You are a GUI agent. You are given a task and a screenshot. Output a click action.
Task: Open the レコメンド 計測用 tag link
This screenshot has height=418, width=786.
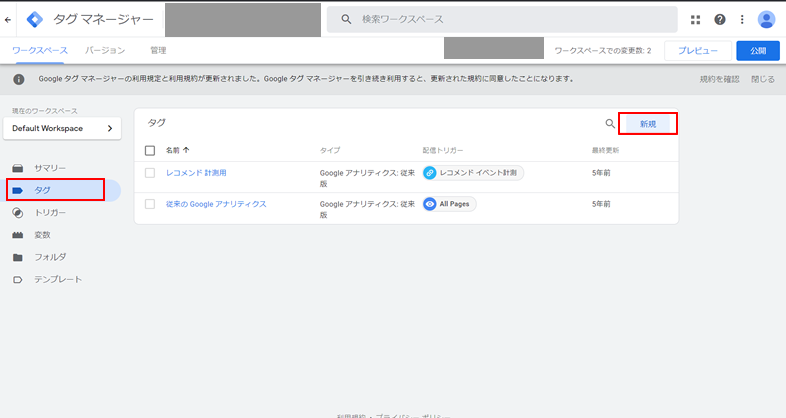(196, 173)
